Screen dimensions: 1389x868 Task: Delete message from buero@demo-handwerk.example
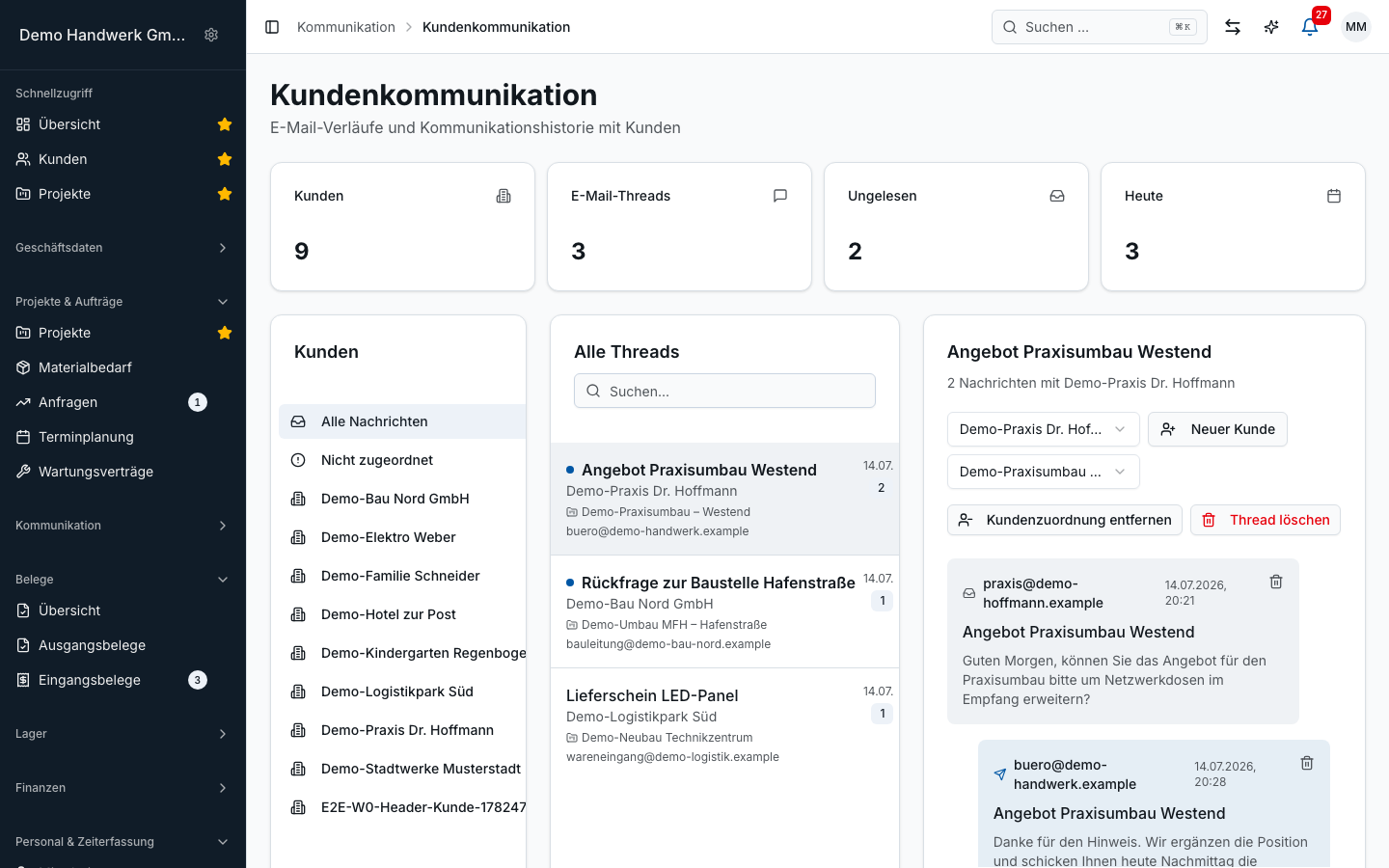coord(1307,763)
